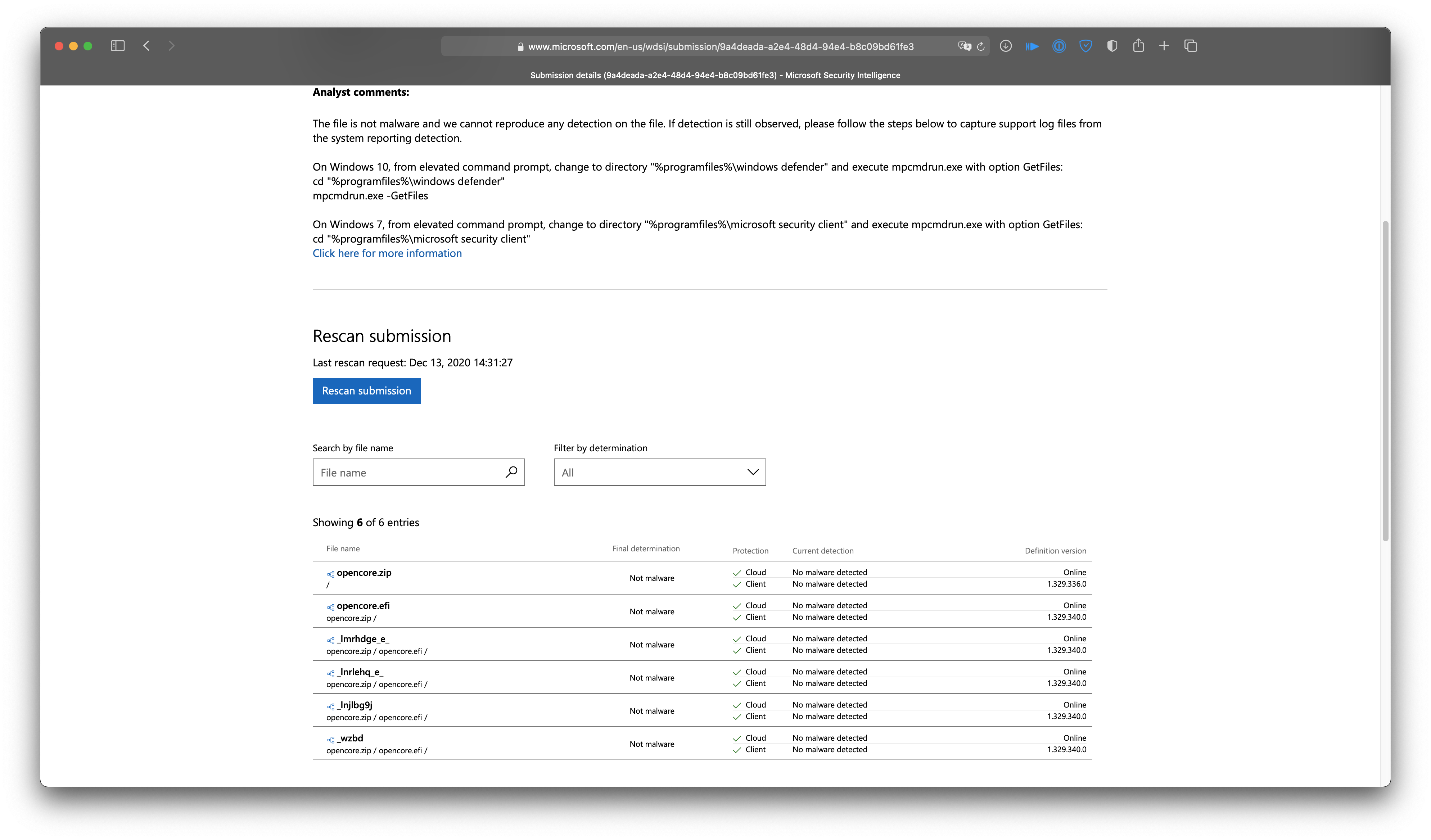
Task: Open 'Click here for more information' link
Action: (x=387, y=253)
